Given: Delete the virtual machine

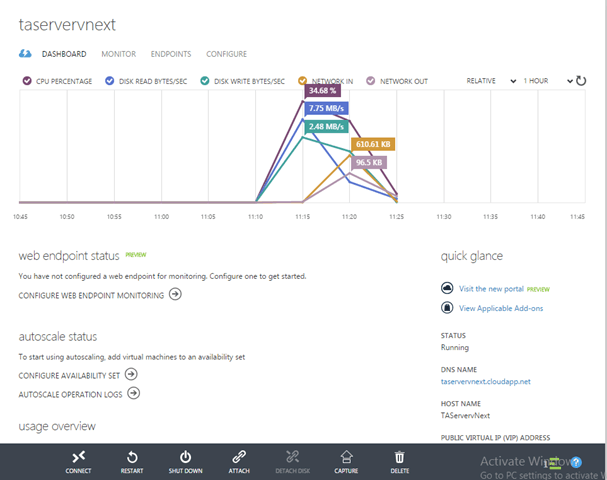Looking at the screenshot, I should click(x=400, y=462).
